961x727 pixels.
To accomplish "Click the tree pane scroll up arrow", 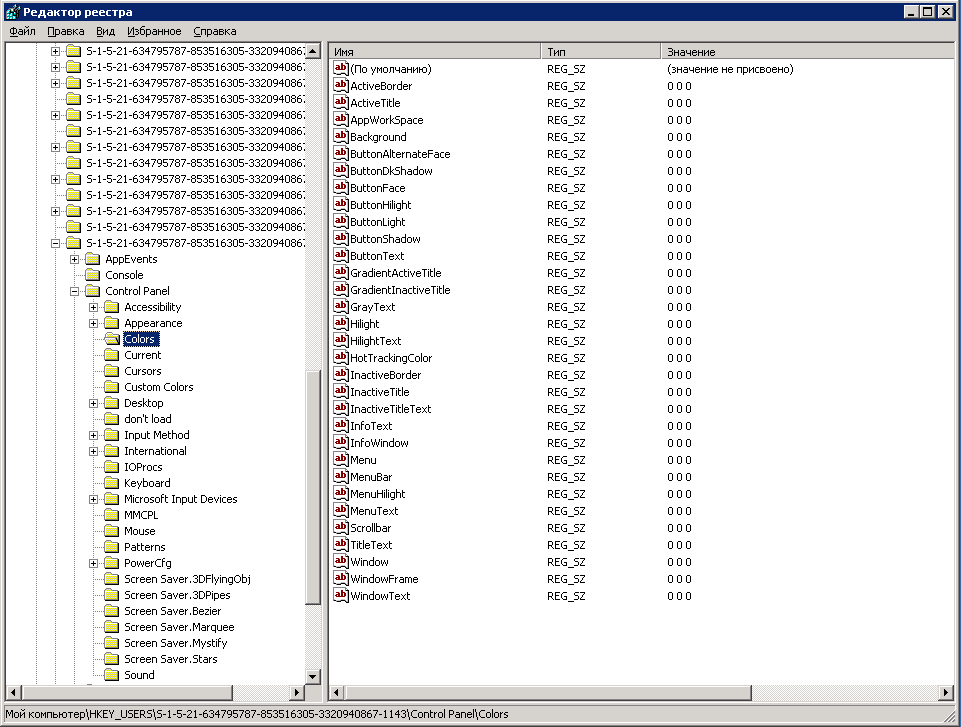I will pos(313,51).
